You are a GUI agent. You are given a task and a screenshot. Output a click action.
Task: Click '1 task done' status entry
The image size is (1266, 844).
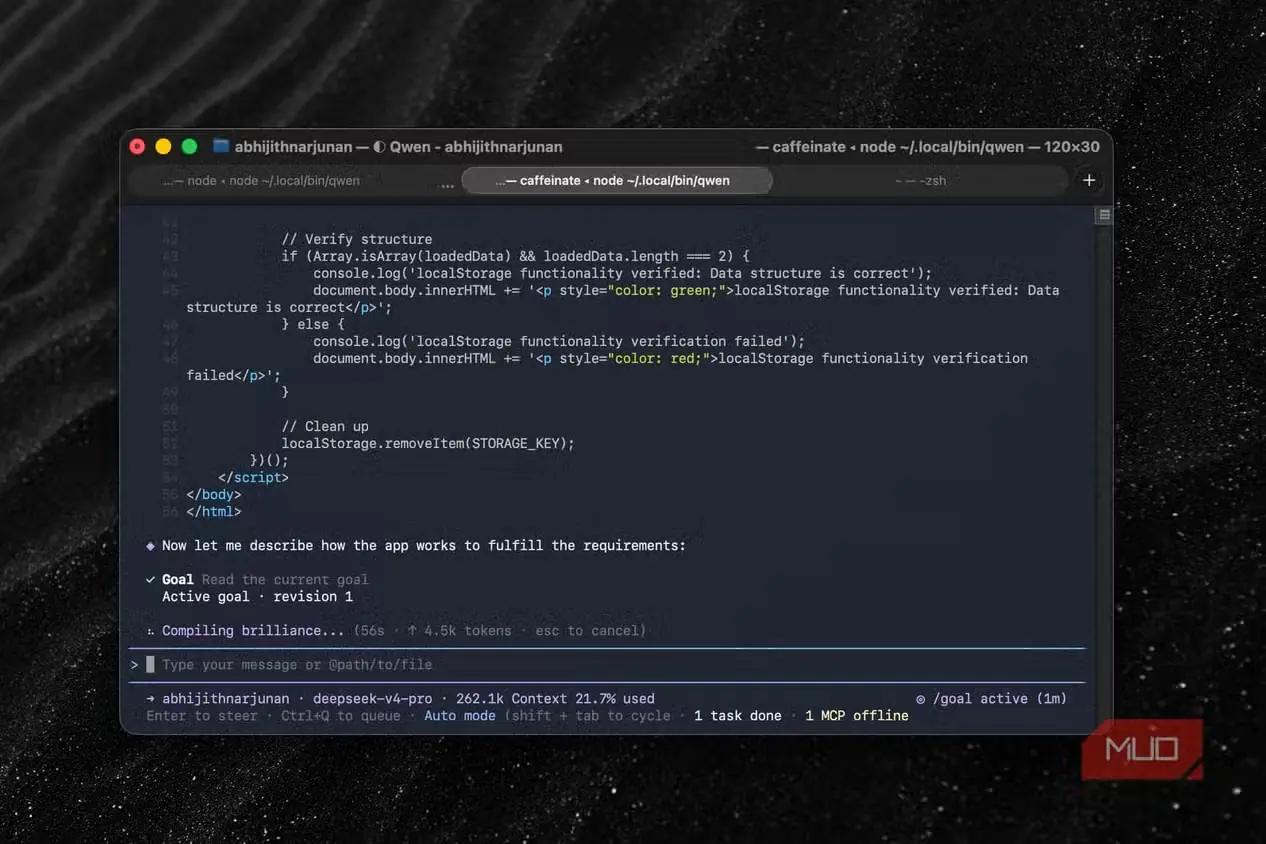[x=738, y=716]
